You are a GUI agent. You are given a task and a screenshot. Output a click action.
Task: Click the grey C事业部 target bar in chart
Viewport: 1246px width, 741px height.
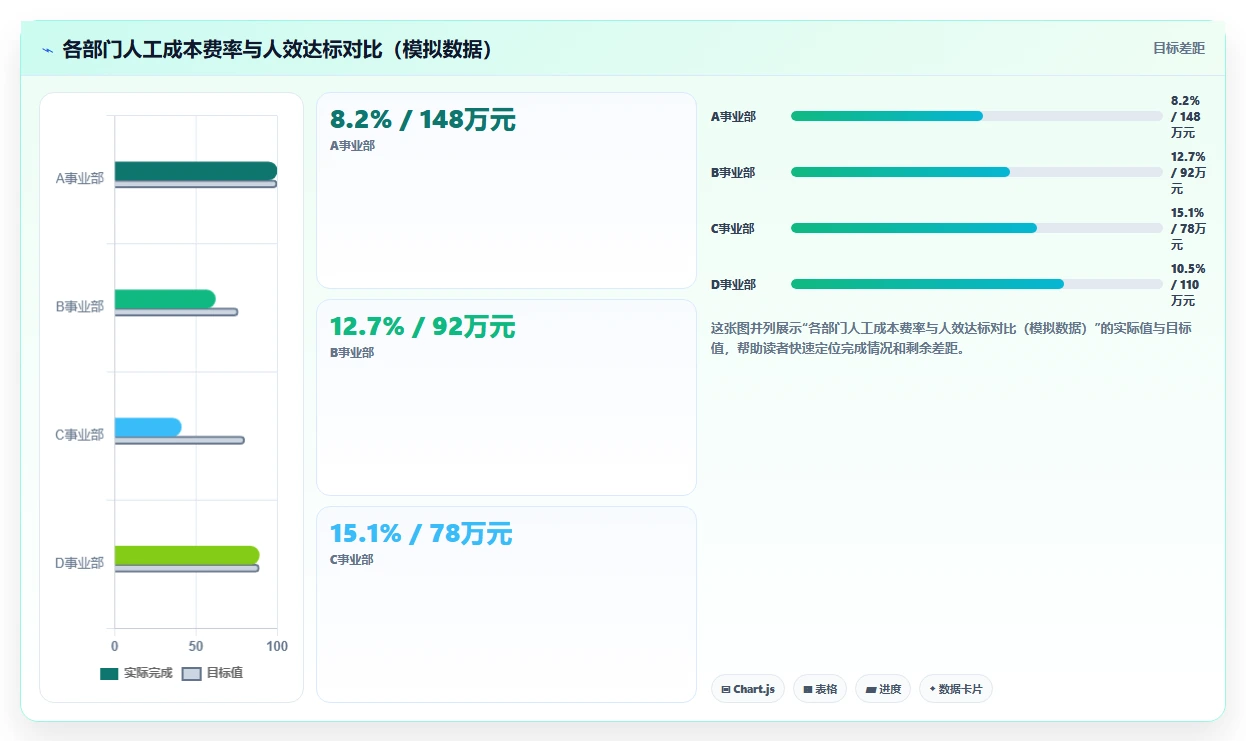pyautogui.click(x=179, y=440)
